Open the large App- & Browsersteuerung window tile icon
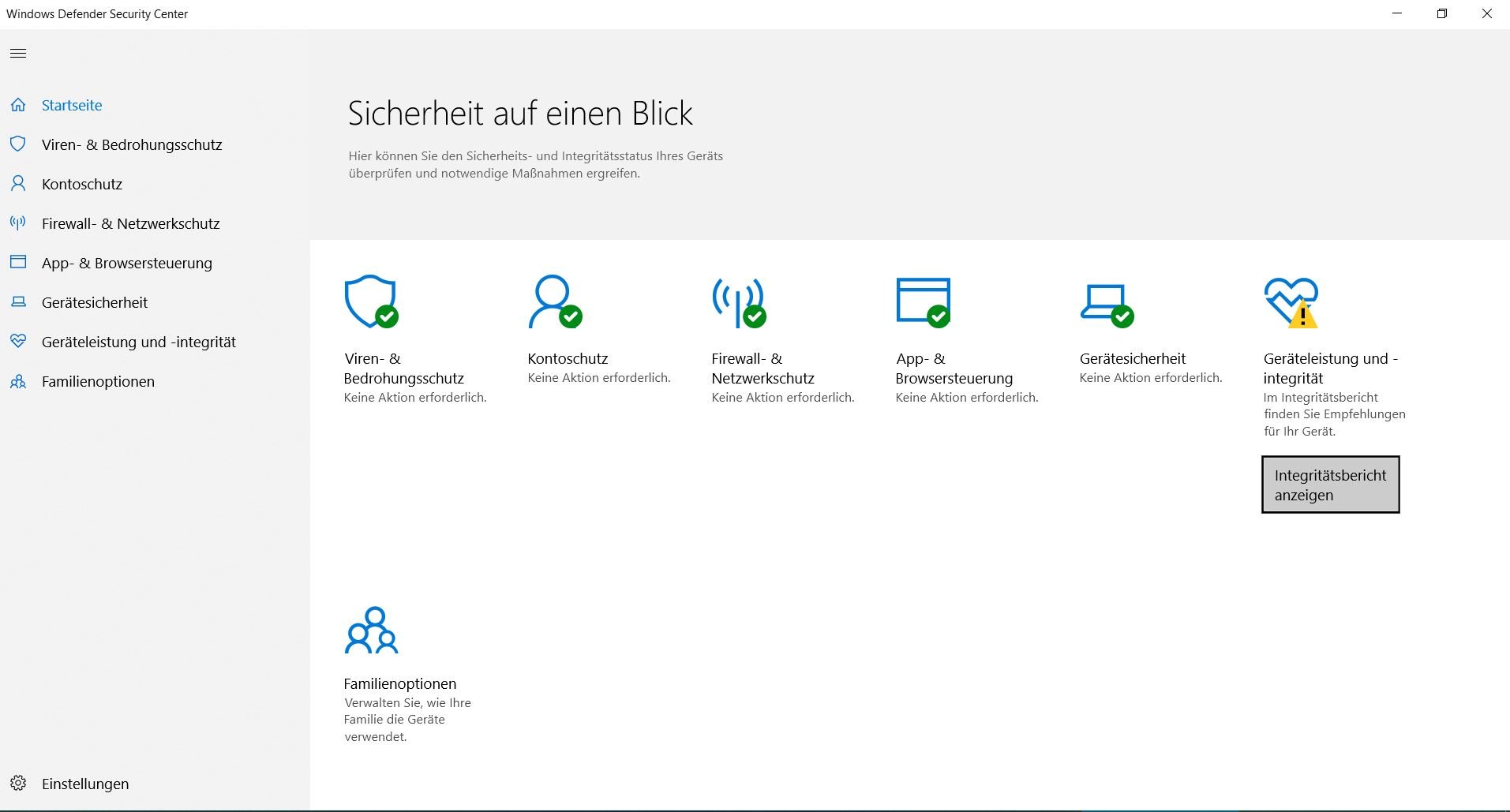The width and height of the screenshot is (1510, 812). click(x=923, y=302)
